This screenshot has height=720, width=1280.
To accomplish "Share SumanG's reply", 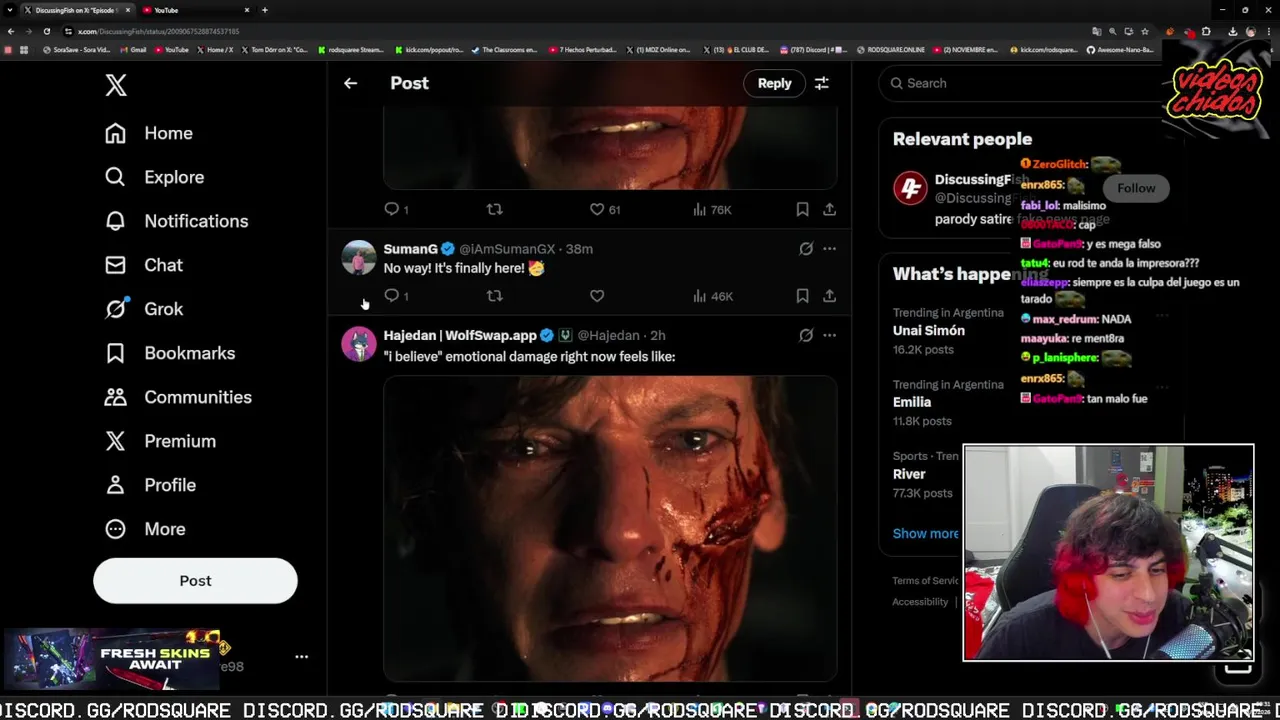I will click(829, 295).
